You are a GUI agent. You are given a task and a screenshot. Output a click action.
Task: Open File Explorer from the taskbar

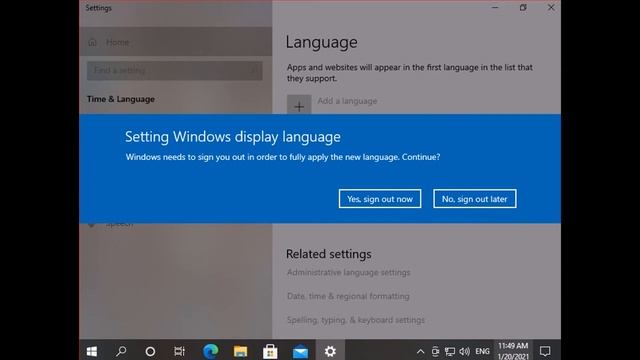point(240,351)
